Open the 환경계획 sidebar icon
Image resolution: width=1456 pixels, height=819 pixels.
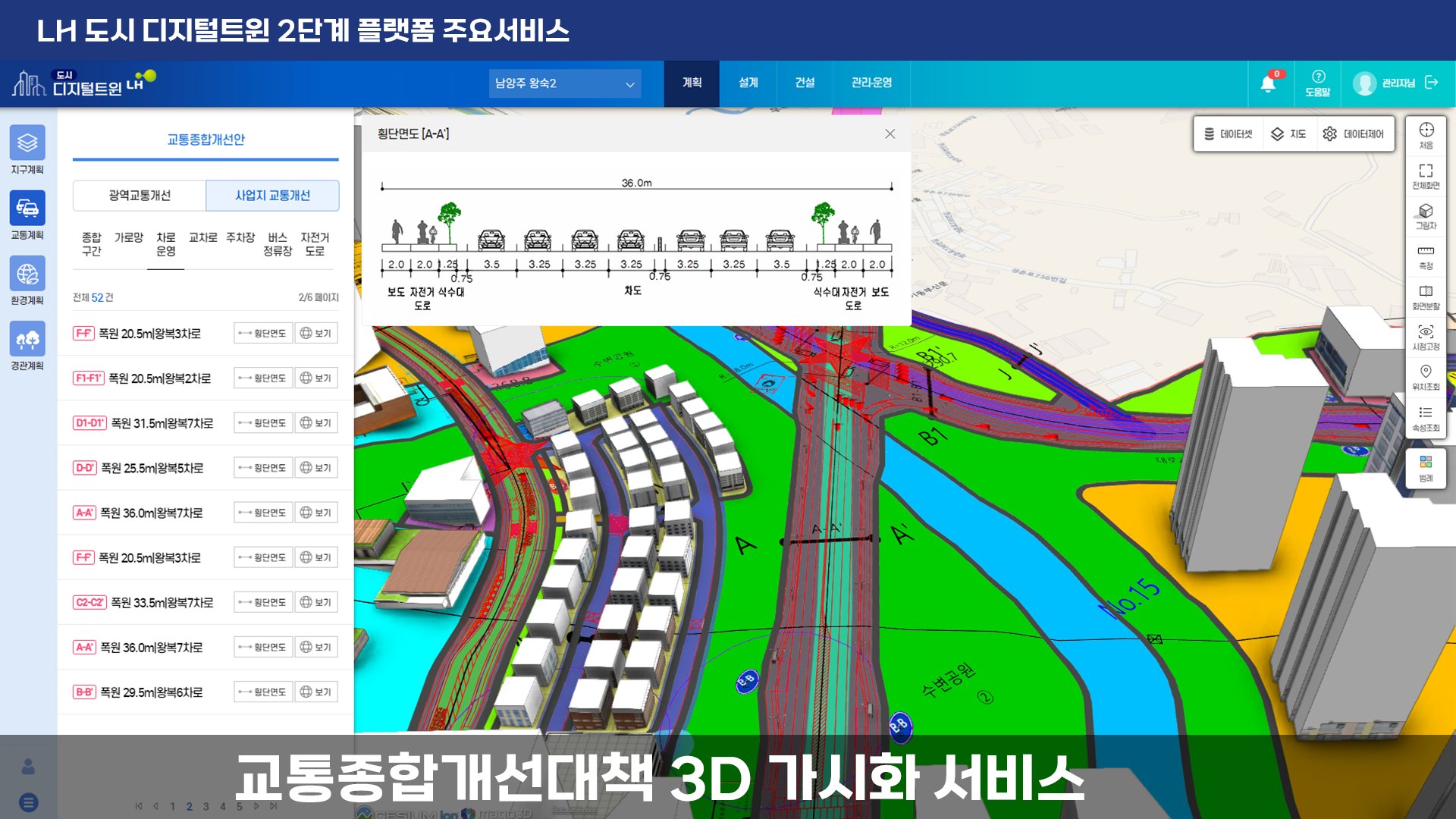27,274
